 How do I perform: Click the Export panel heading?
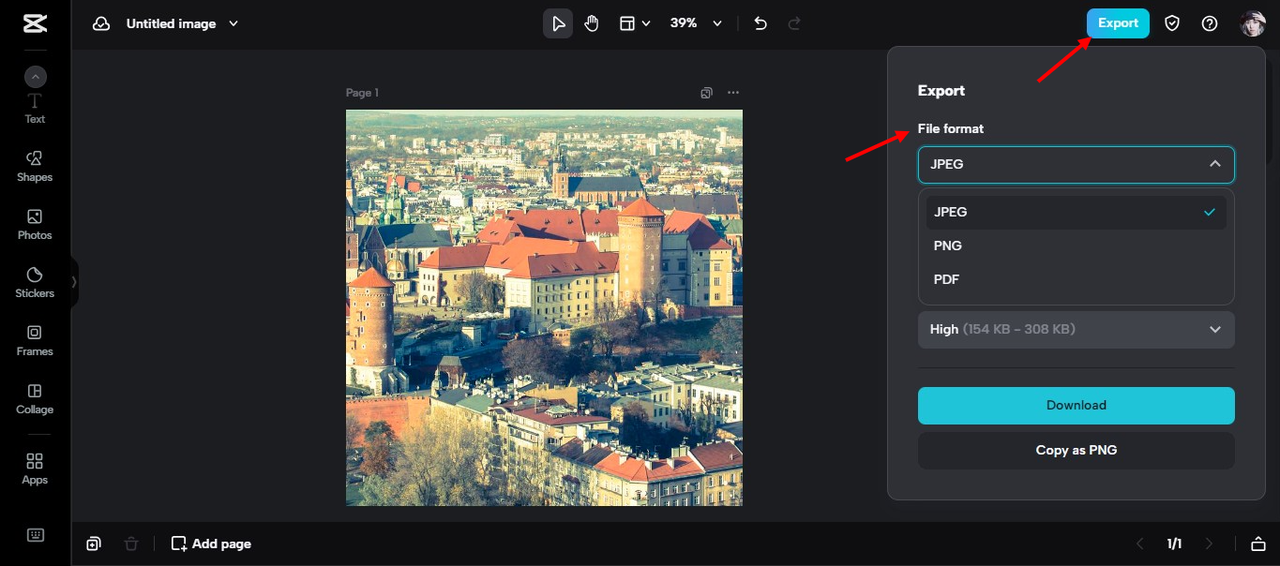941,91
